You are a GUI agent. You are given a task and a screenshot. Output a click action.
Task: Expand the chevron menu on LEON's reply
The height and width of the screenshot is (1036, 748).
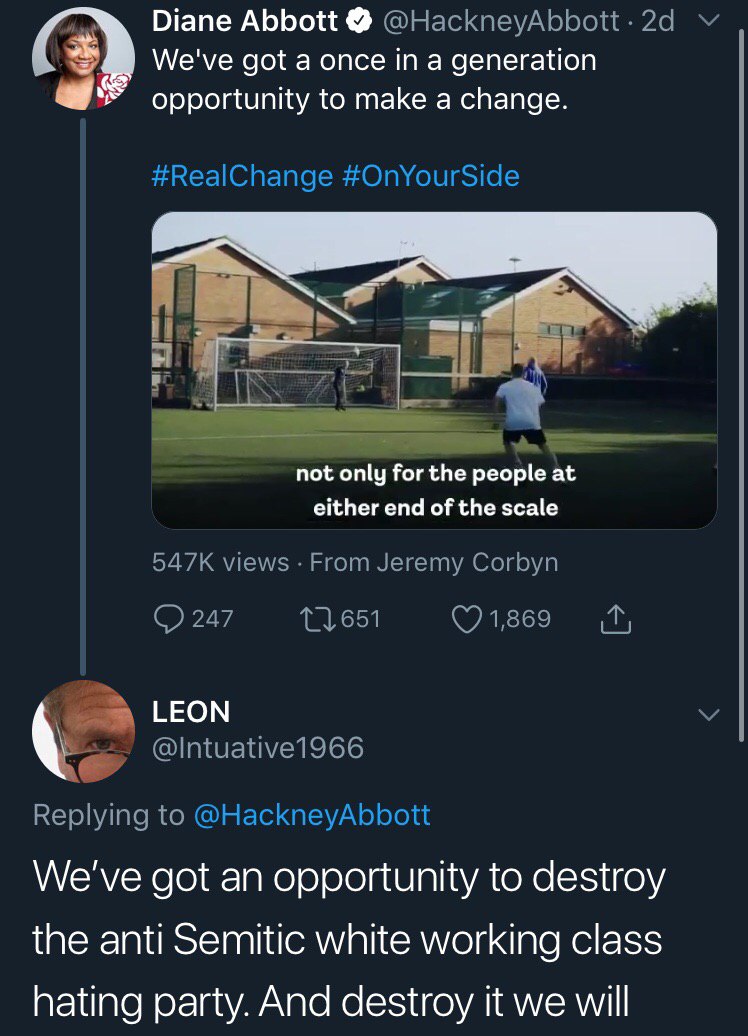pyautogui.click(x=708, y=715)
